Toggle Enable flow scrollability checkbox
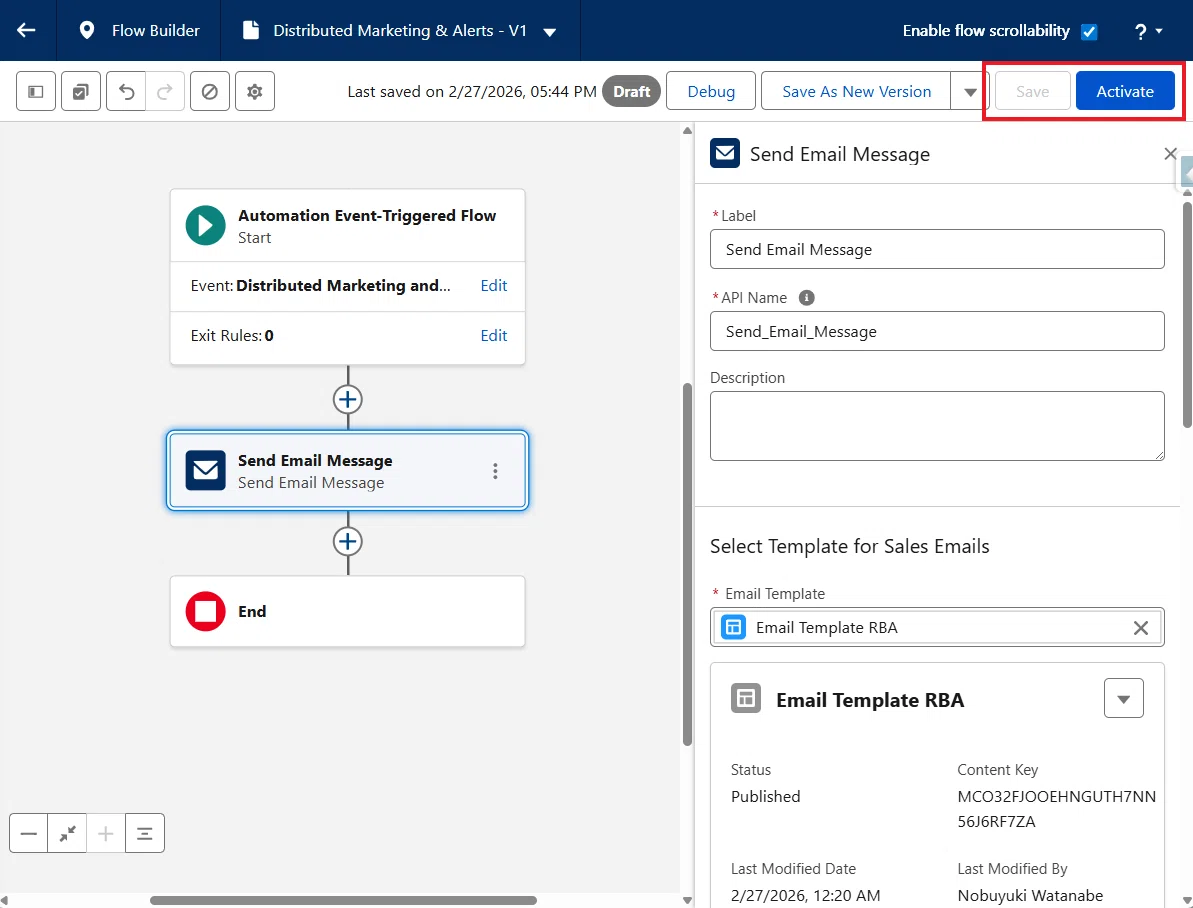 1089,32
